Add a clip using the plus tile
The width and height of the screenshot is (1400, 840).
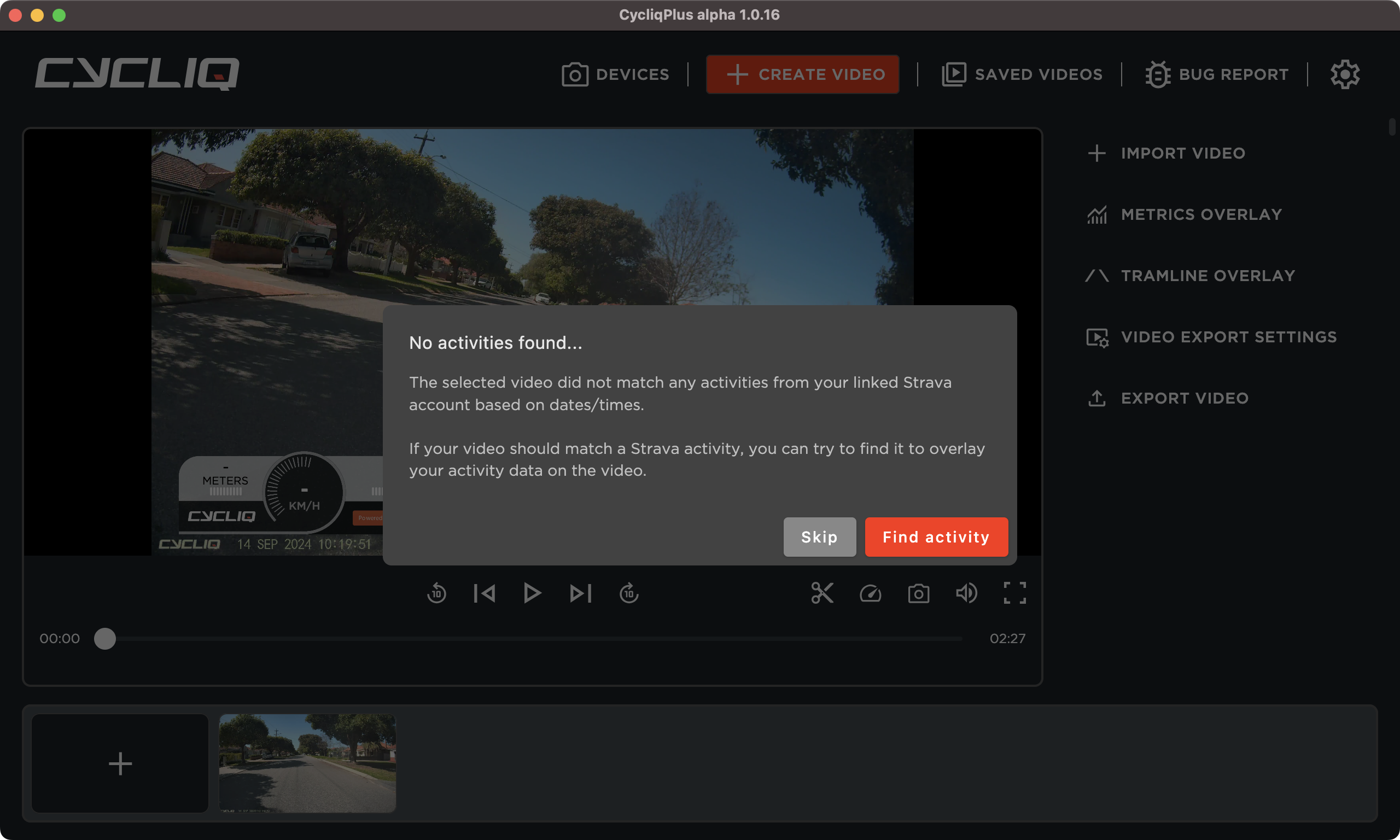tap(120, 763)
